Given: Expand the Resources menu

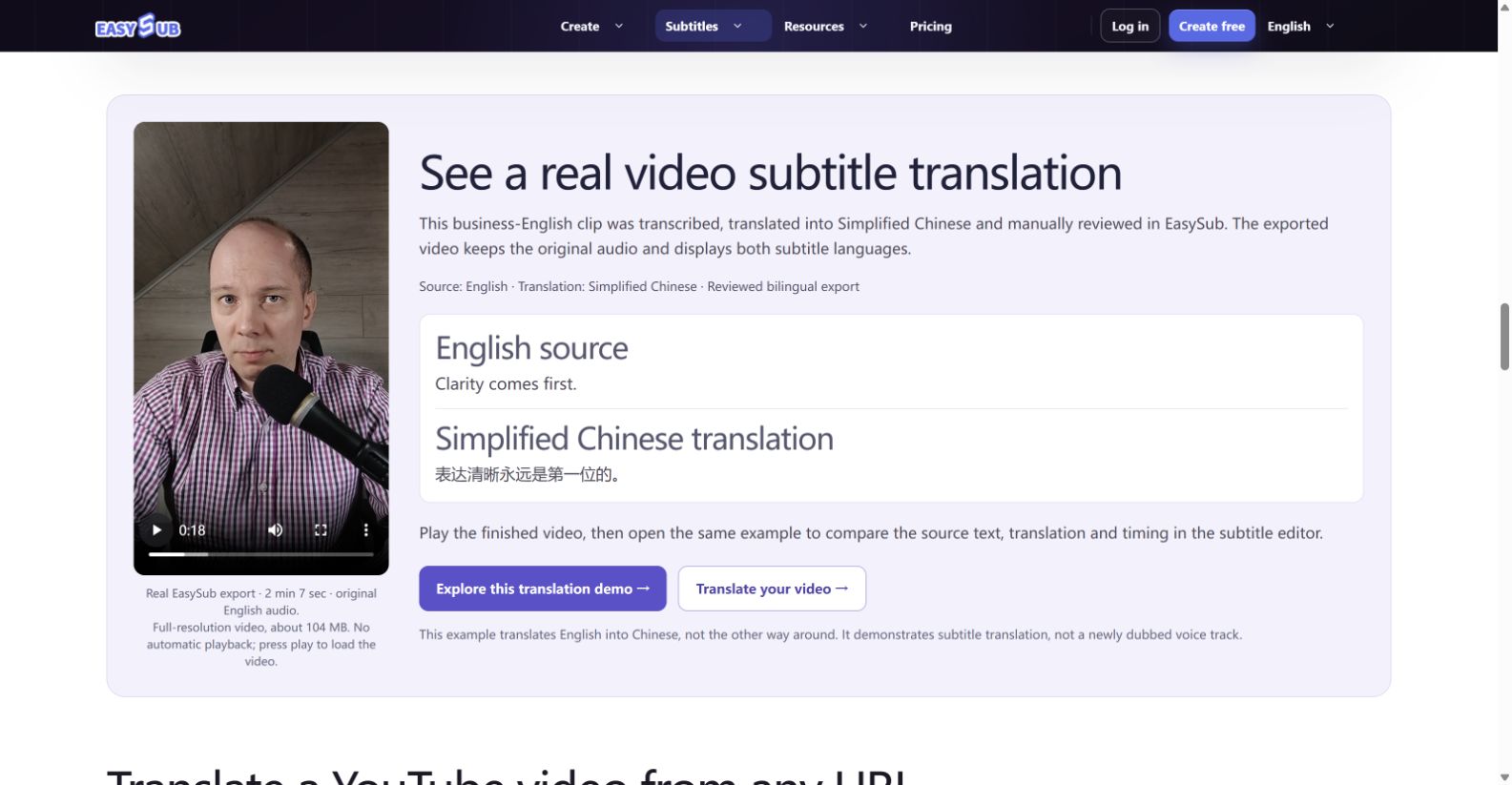Looking at the screenshot, I should 825,26.
